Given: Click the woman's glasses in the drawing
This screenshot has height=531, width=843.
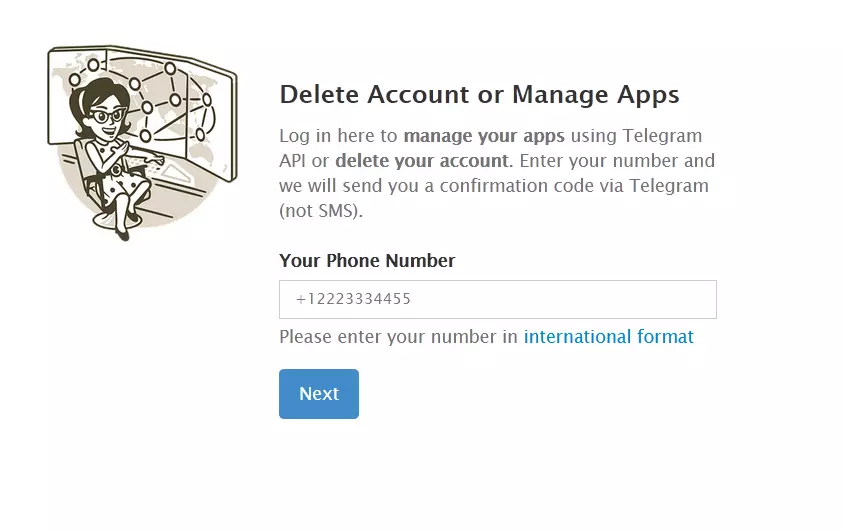Looking at the screenshot, I should tap(109, 116).
